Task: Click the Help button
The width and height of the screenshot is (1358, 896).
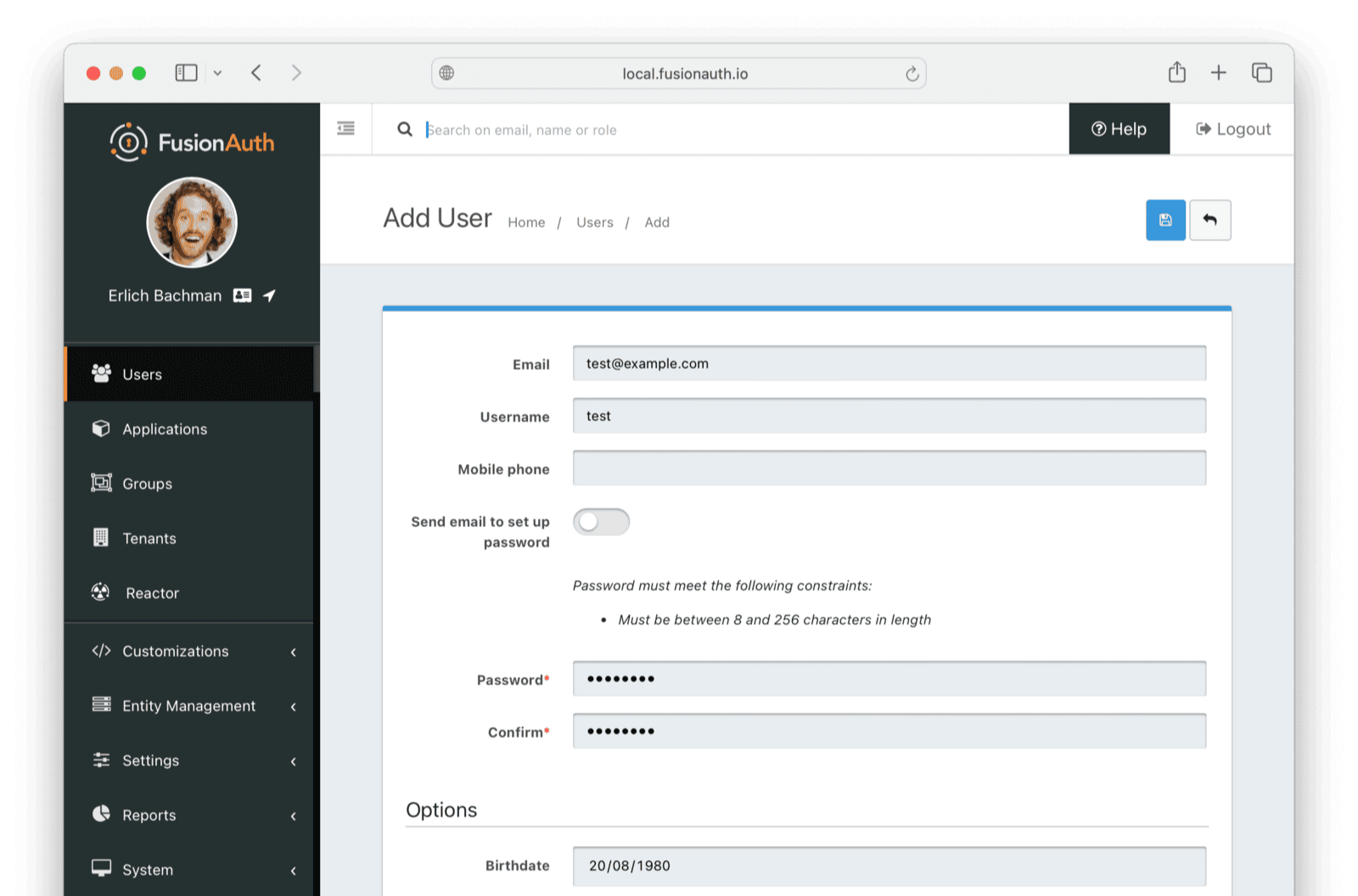Action: [x=1119, y=129]
